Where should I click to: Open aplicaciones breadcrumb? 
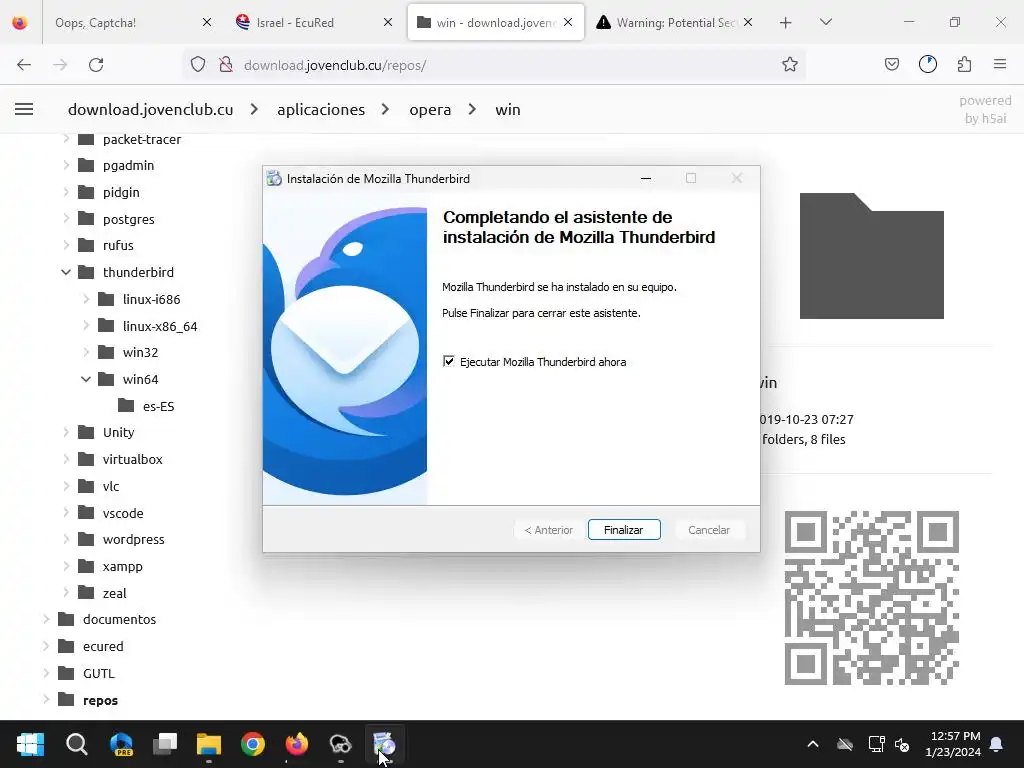pos(321,109)
